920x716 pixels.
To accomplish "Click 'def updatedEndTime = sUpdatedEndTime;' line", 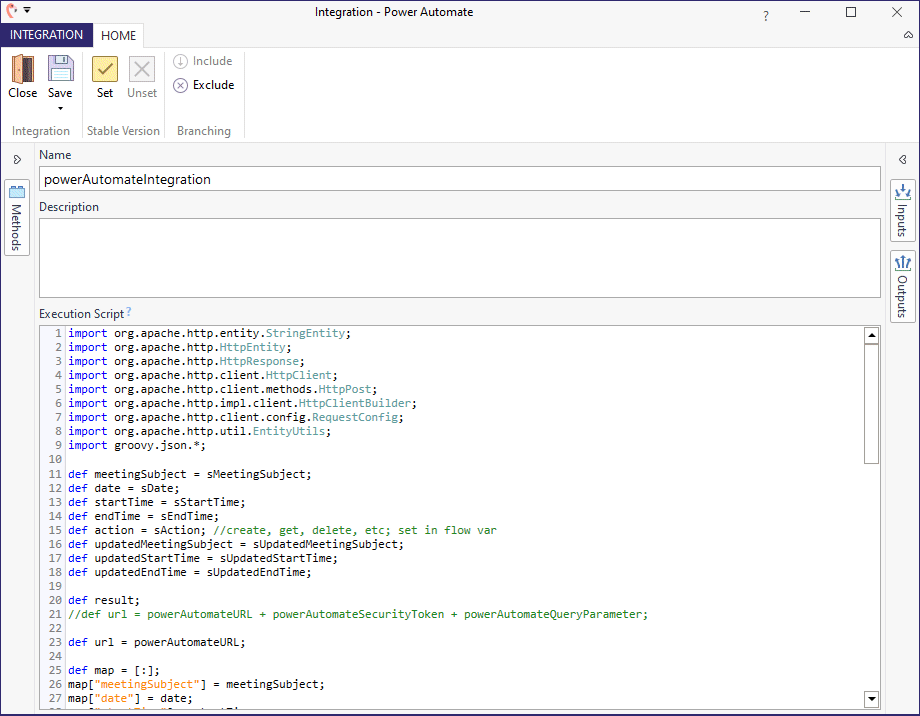I will (x=190, y=572).
